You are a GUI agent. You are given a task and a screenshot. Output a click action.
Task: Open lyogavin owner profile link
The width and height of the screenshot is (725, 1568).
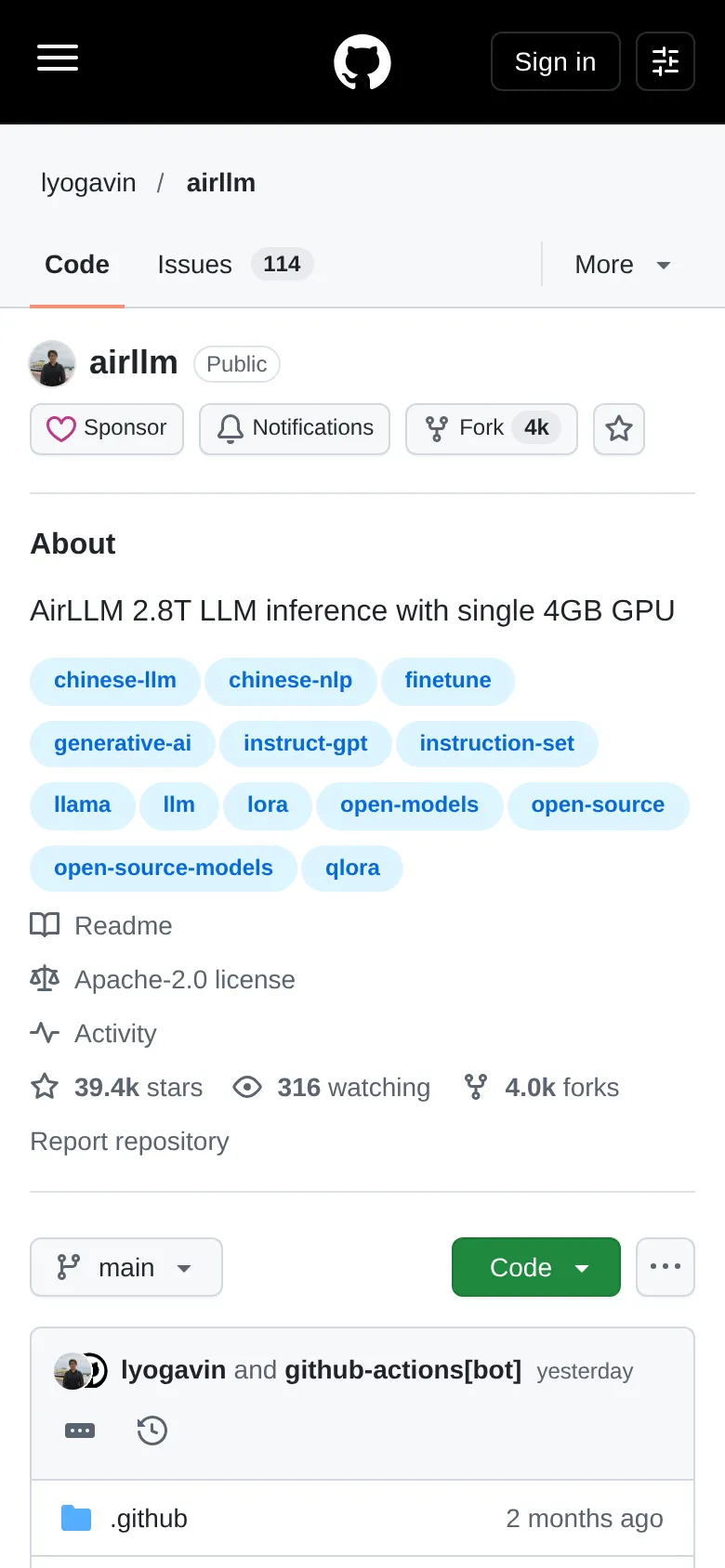point(88,183)
